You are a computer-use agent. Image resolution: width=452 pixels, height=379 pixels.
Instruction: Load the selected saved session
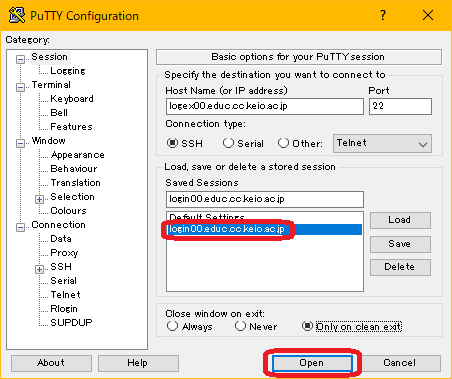pyautogui.click(x=400, y=220)
